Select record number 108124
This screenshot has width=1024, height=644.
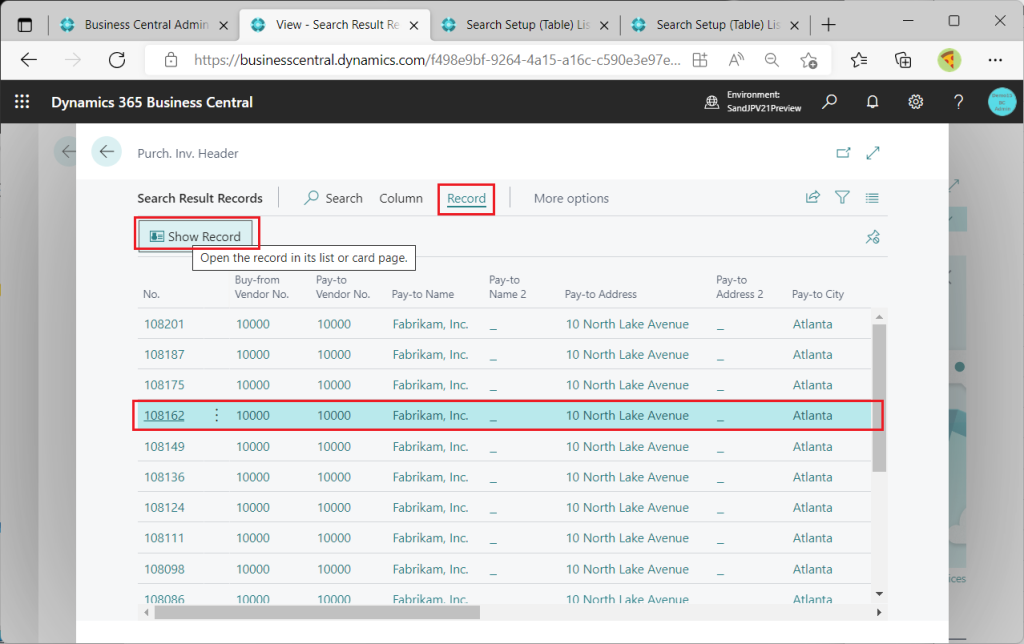click(164, 507)
